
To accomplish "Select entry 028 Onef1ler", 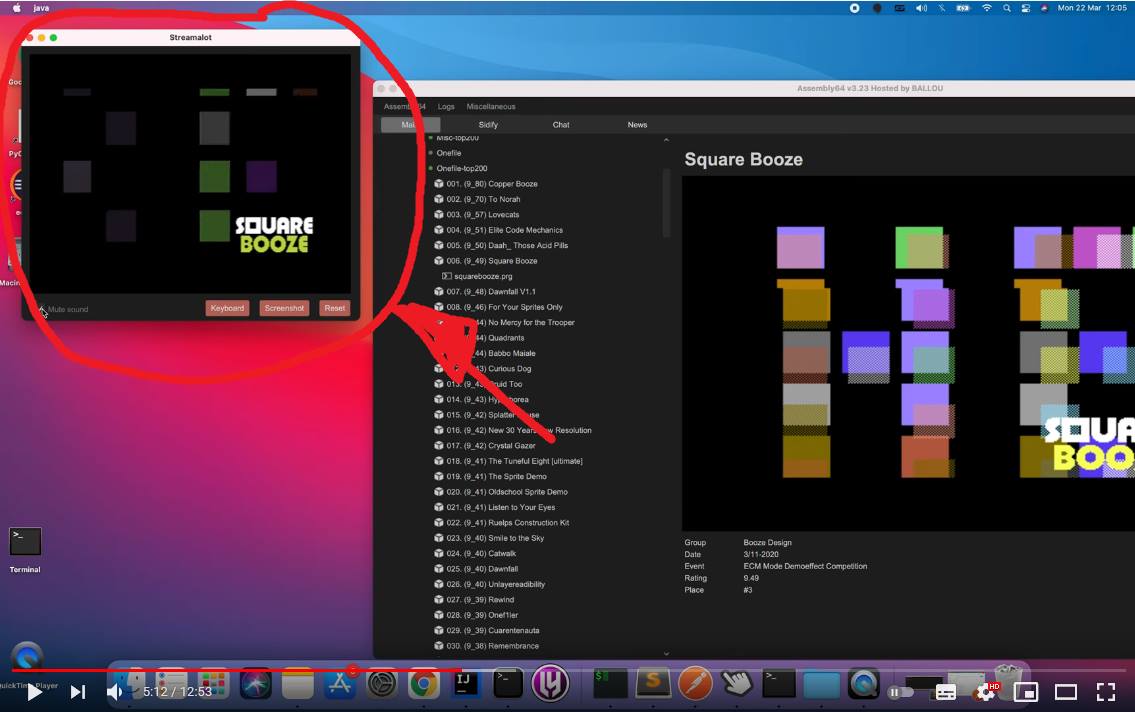I will 482,615.
